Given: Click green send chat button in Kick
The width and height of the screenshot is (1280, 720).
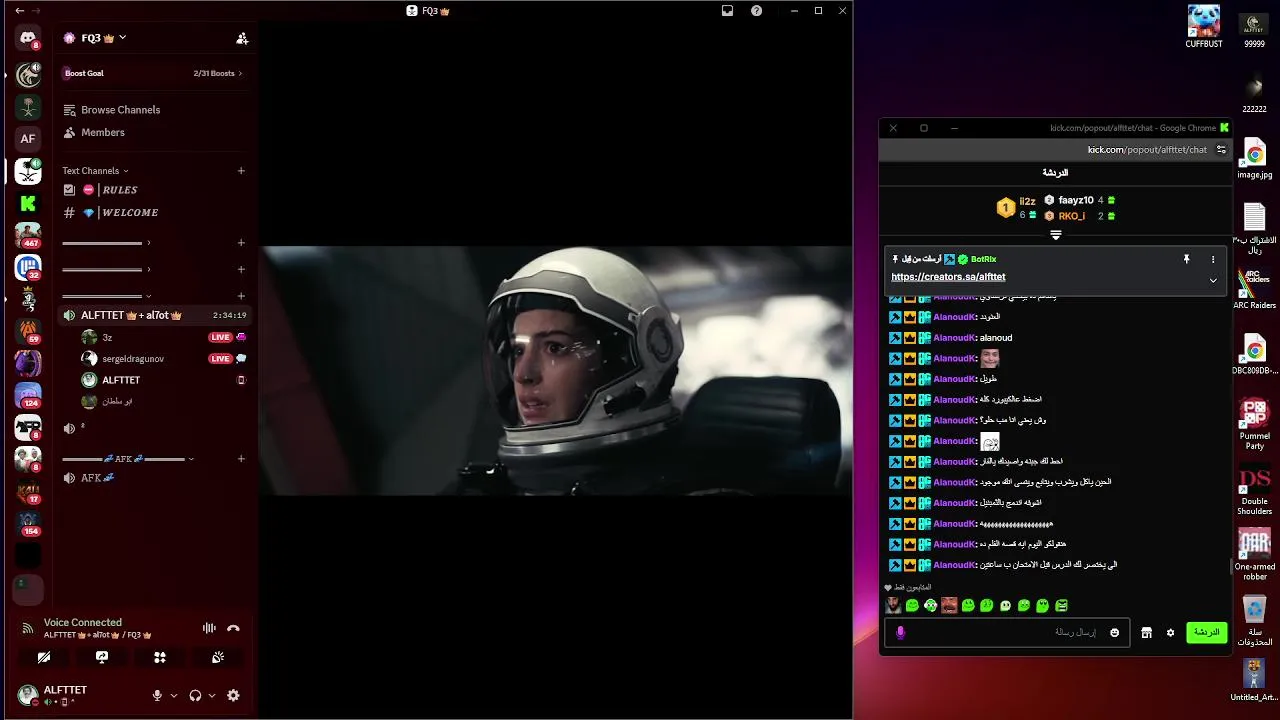Looking at the screenshot, I should click(x=1207, y=632).
